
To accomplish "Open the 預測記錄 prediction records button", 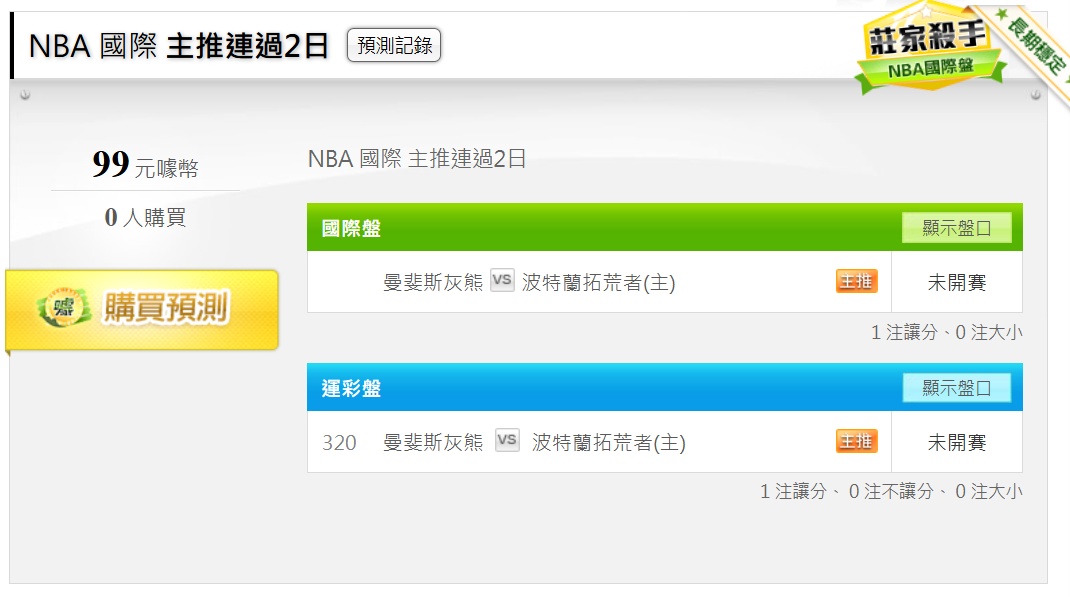I will [x=394, y=46].
